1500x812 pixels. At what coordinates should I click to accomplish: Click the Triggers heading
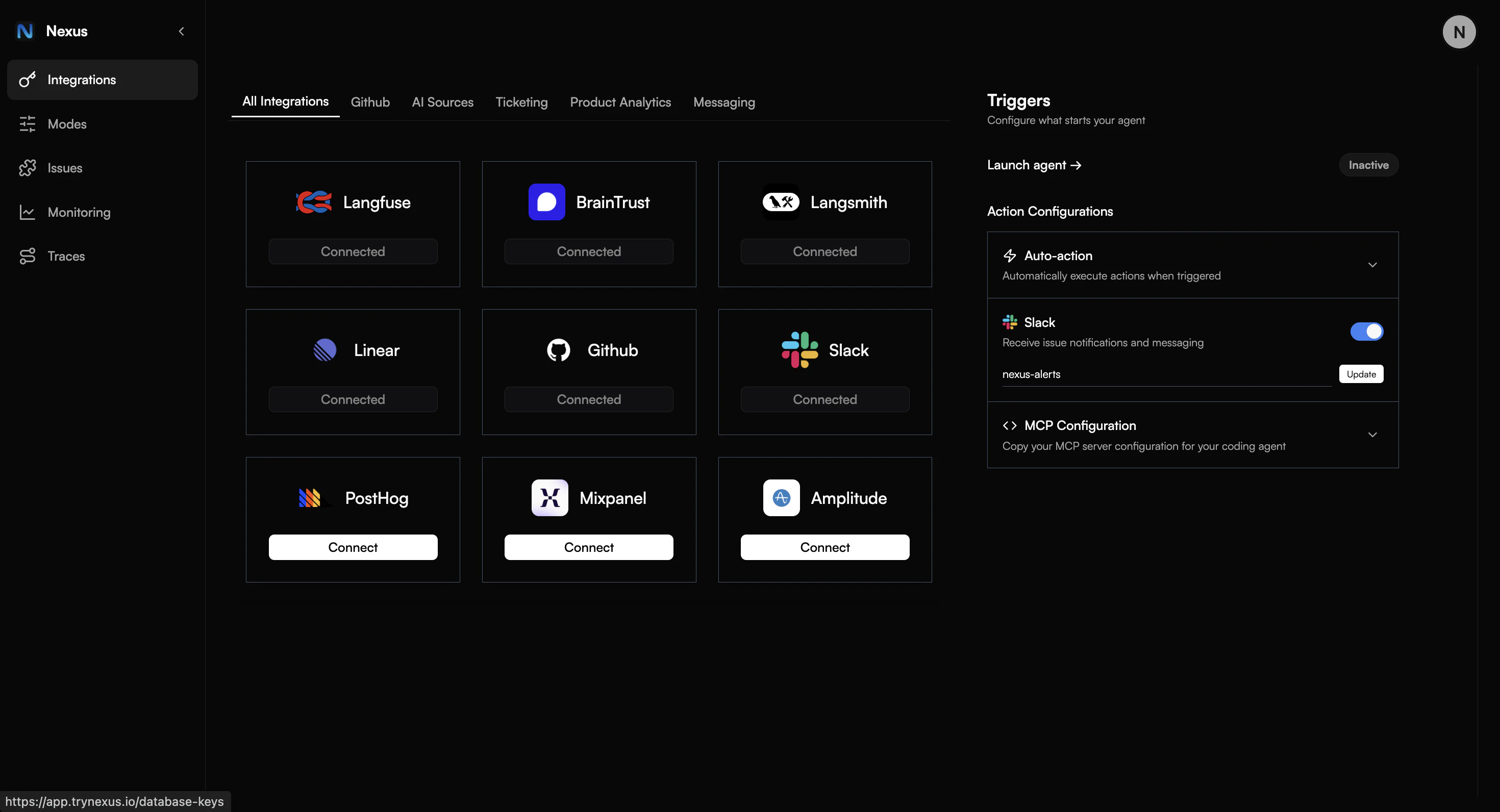(x=1018, y=100)
